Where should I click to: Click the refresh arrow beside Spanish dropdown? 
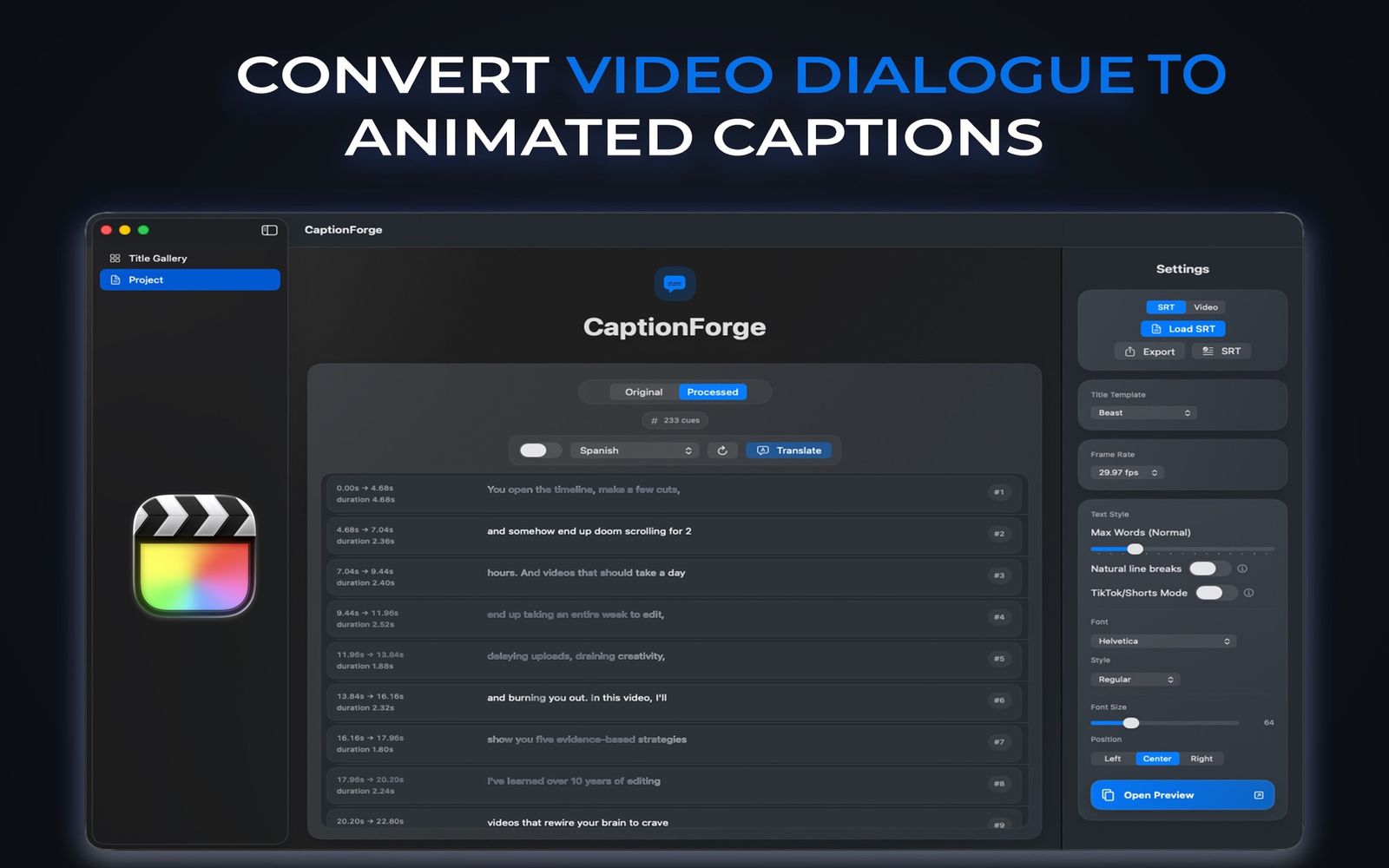722,450
